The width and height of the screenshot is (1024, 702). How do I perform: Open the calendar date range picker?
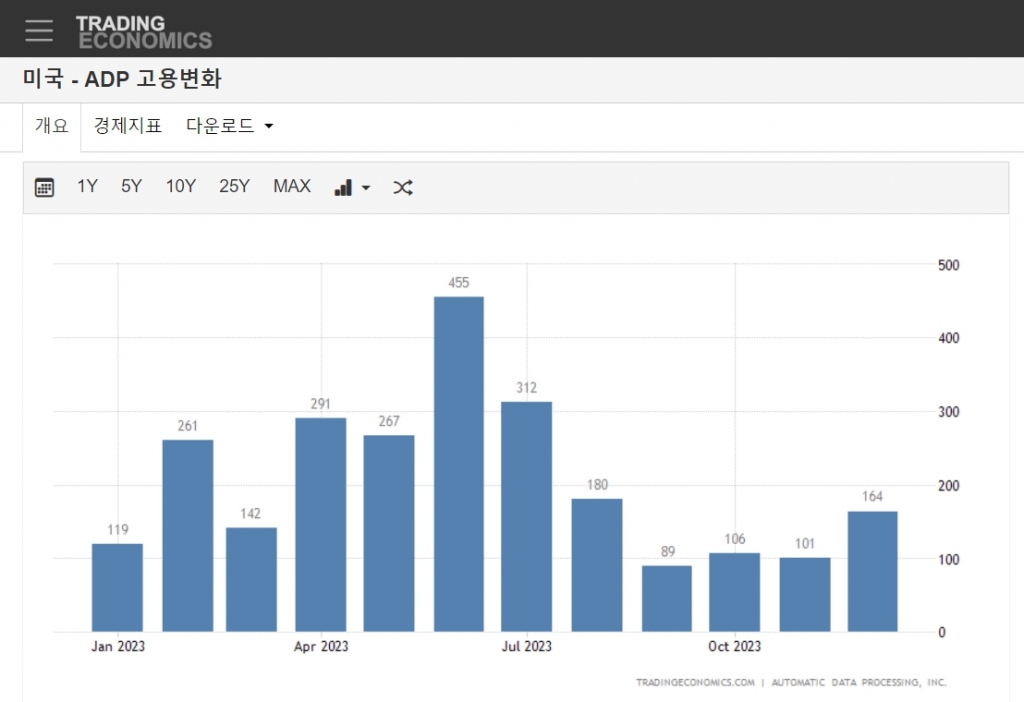click(44, 187)
